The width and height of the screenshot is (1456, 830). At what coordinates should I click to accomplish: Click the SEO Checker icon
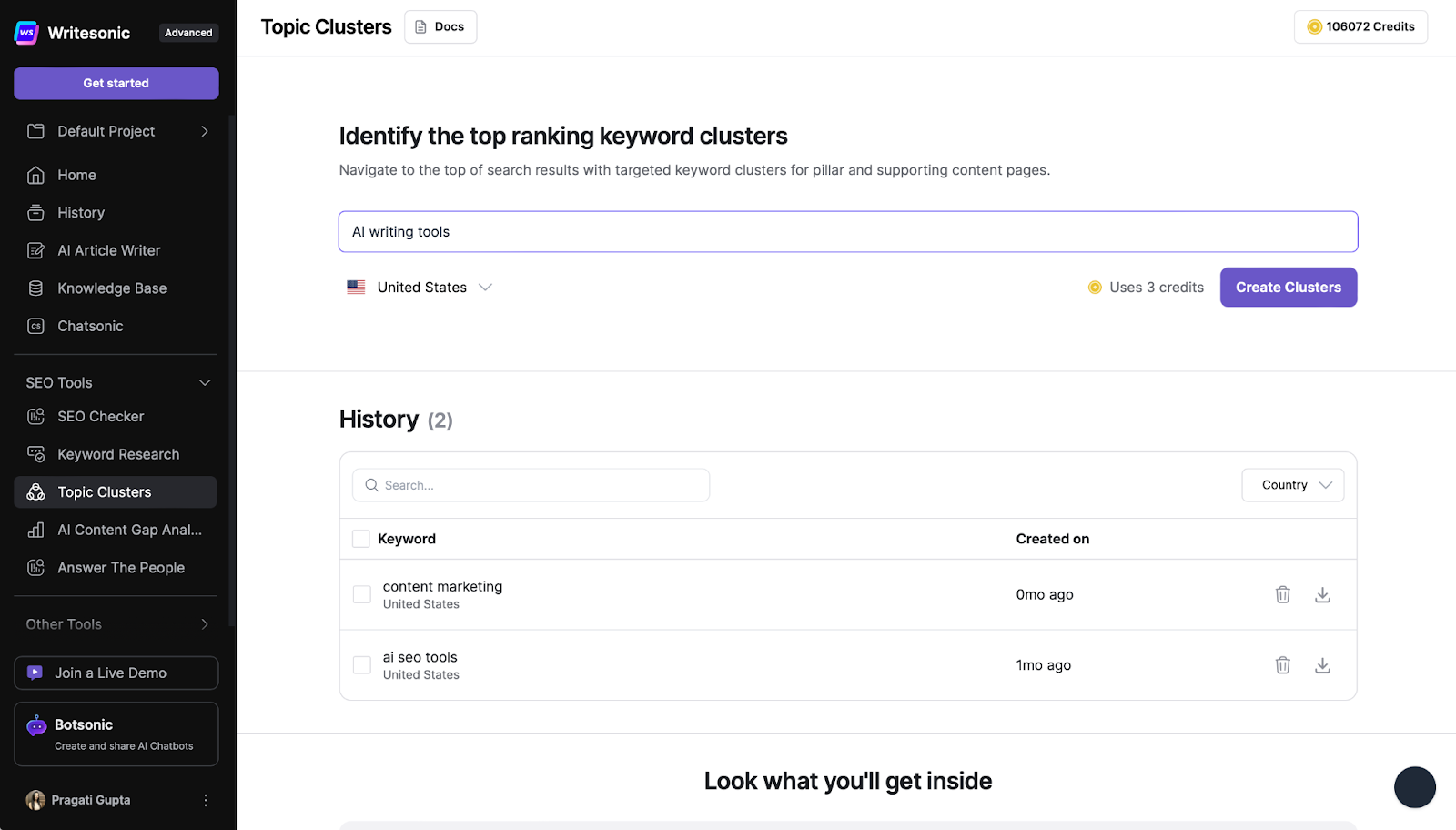coord(36,417)
